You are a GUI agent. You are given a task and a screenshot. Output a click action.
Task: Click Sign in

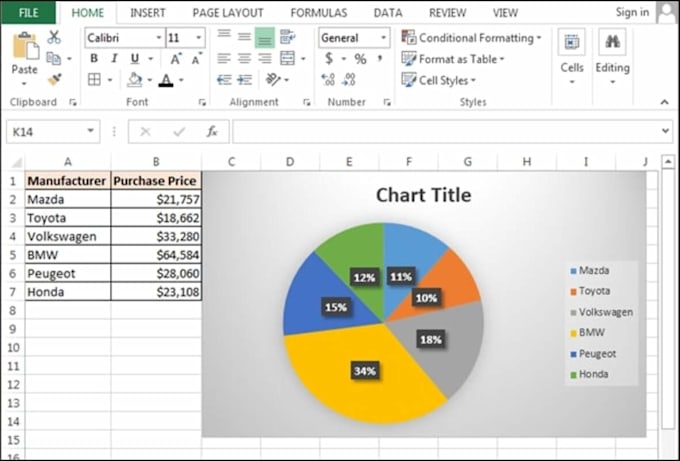pyautogui.click(x=632, y=12)
